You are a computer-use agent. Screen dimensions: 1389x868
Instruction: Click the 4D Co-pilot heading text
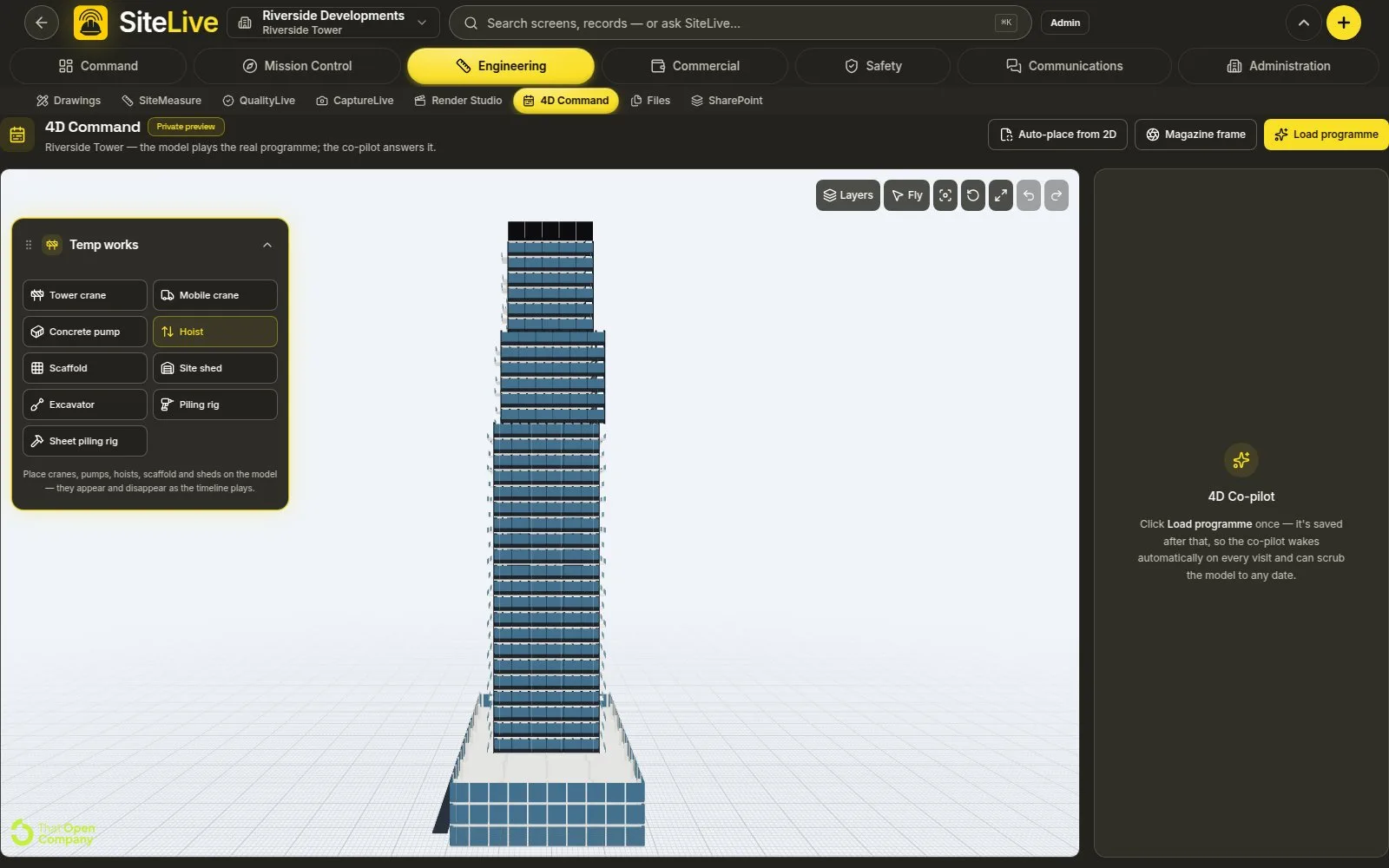coord(1241,496)
